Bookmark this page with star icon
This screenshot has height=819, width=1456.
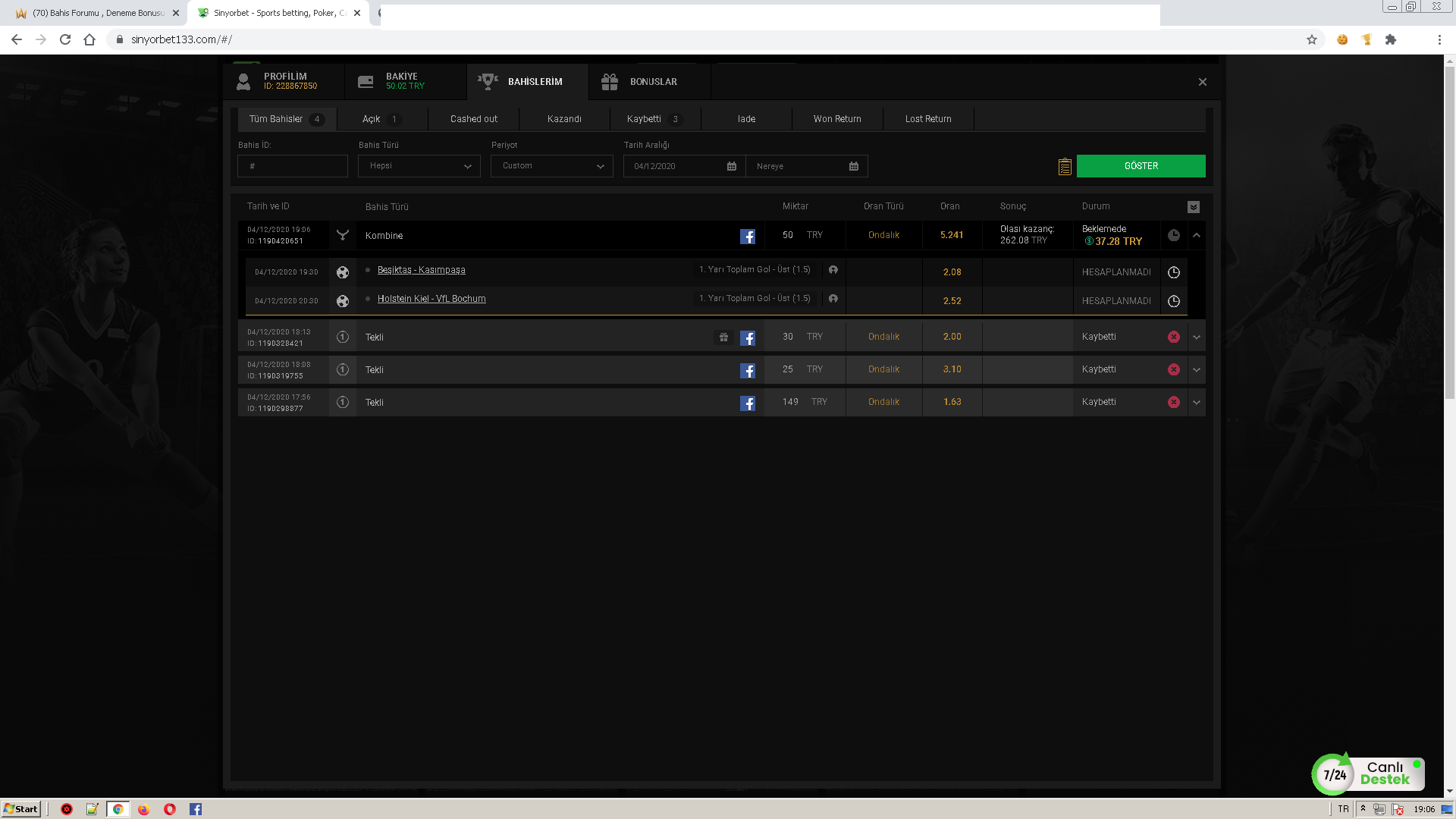tap(1311, 39)
